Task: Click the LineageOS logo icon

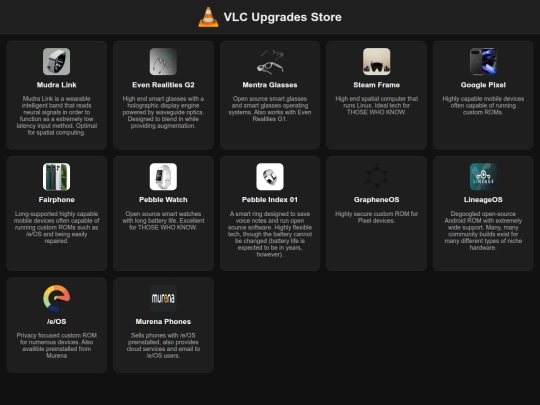Action: coord(483,177)
